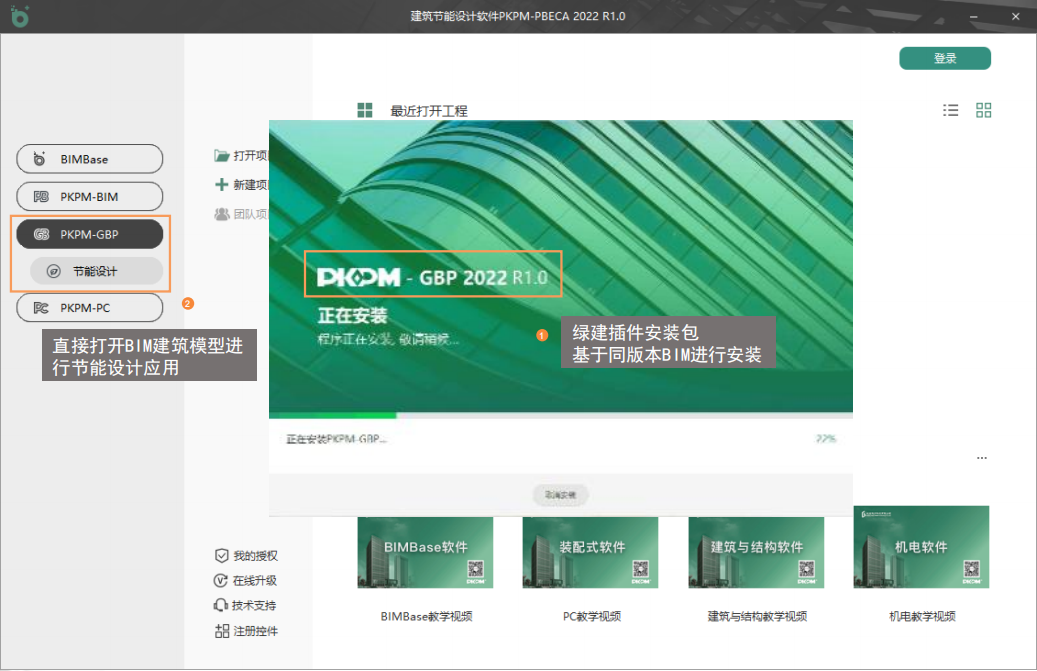Viewport: 1037px width, 671px height.
Task: Switch to list view layout icon
Action: click(951, 110)
